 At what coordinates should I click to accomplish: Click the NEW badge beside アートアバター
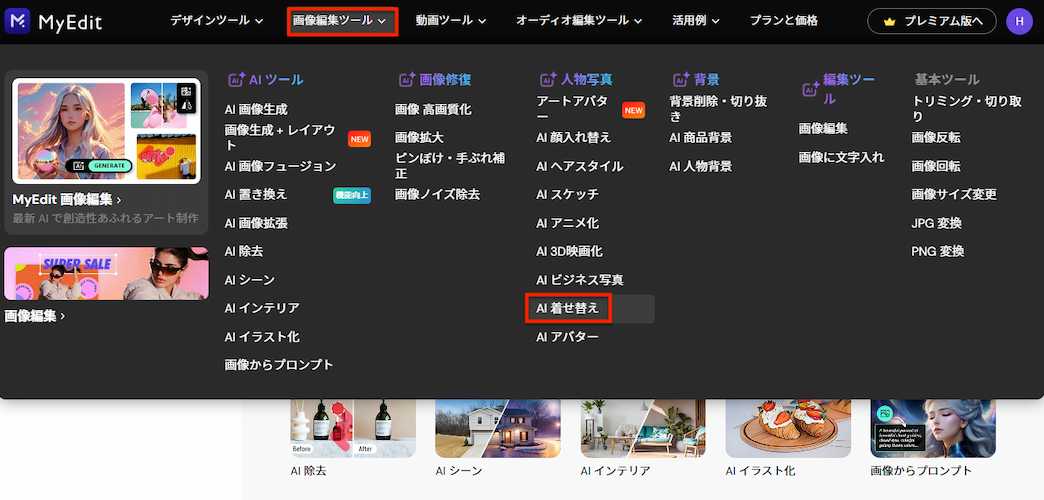coord(634,110)
